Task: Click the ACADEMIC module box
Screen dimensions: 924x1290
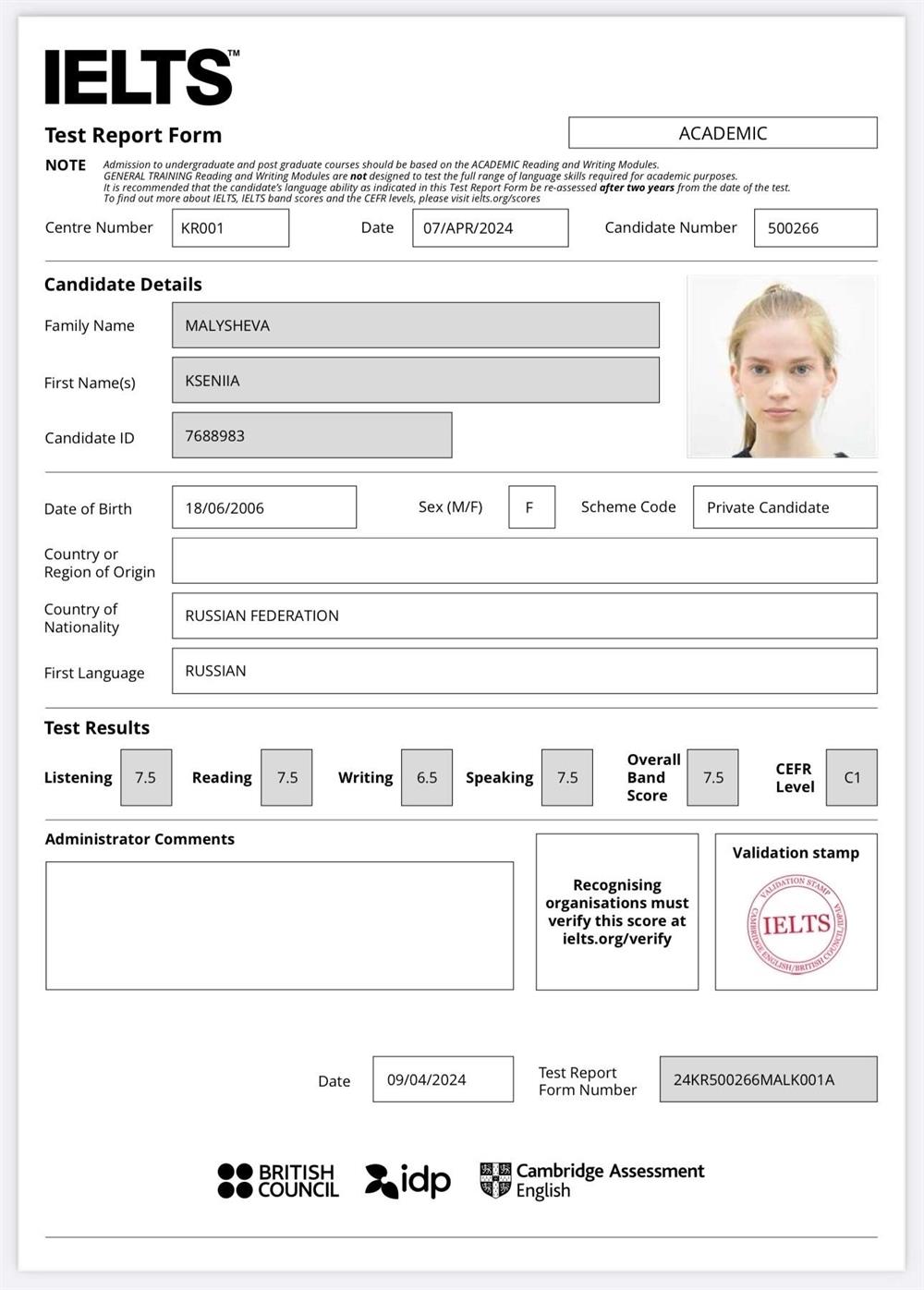Action: click(x=723, y=133)
